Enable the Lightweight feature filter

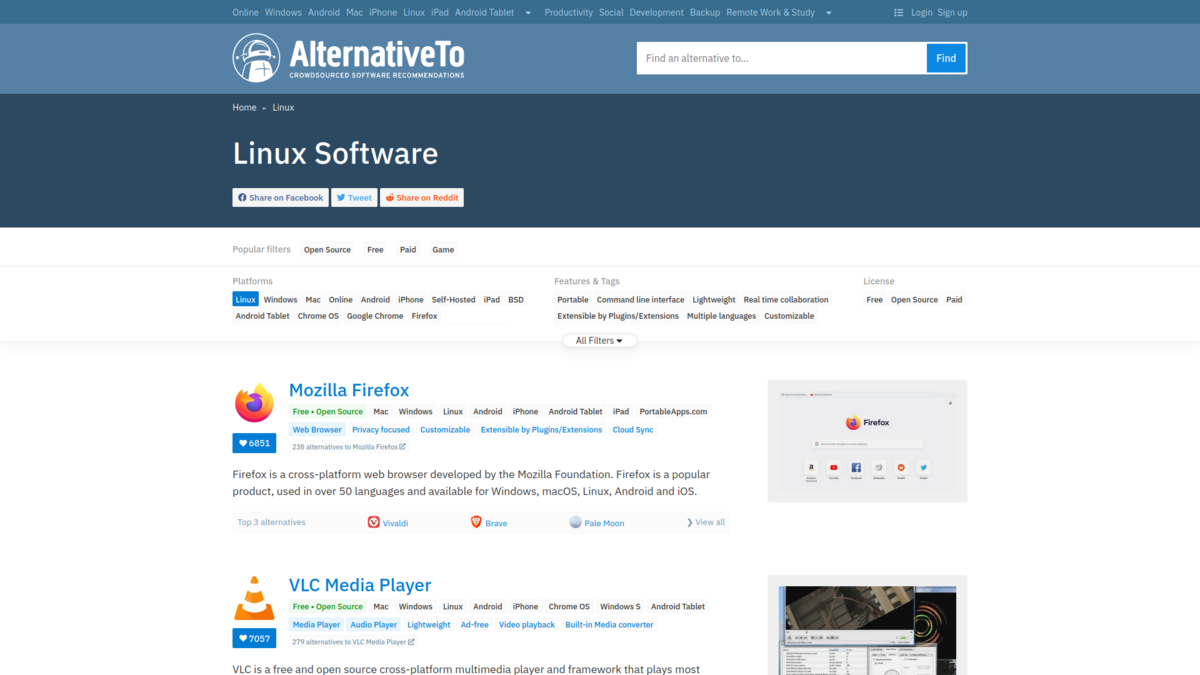(714, 300)
